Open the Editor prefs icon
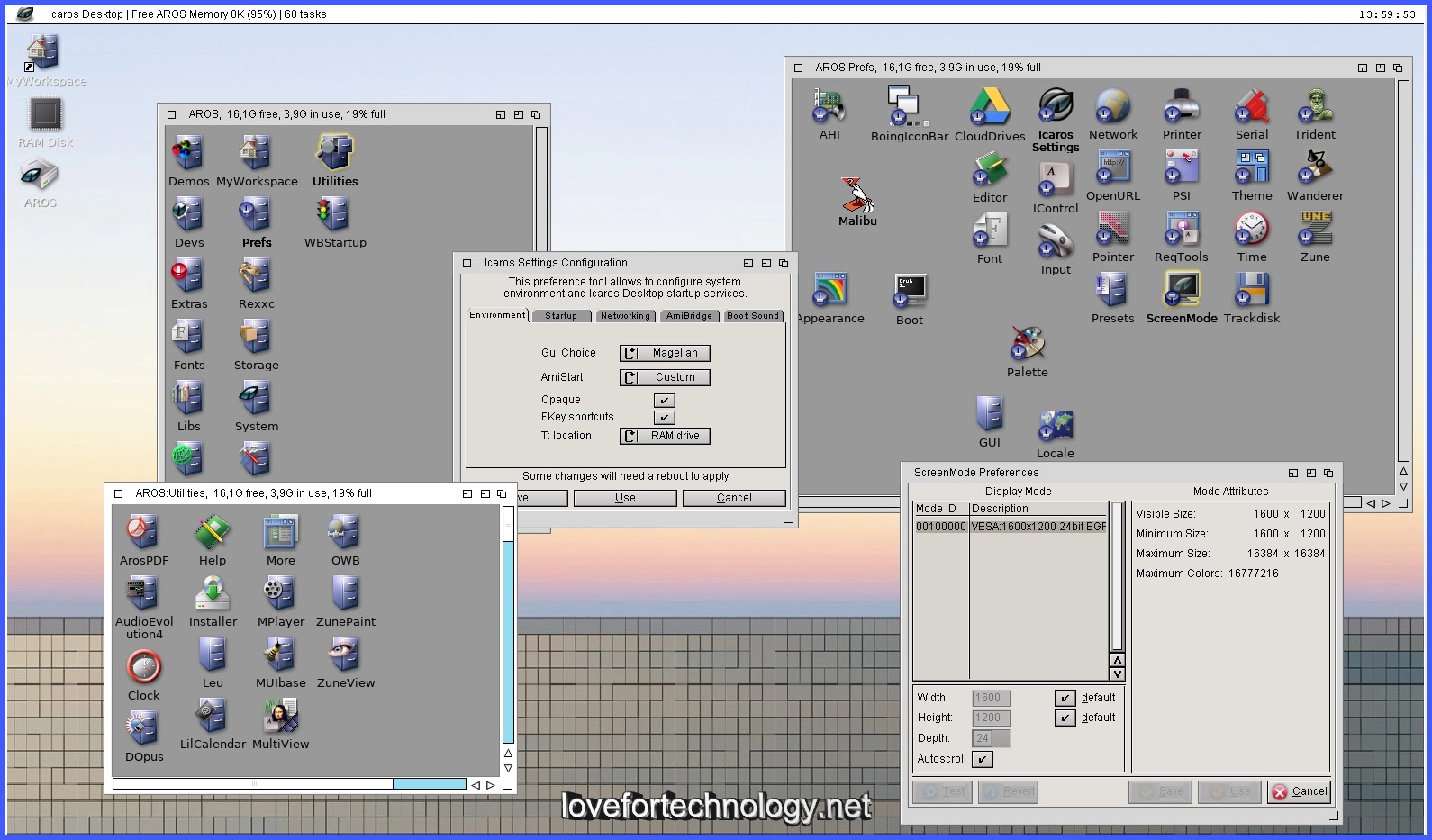 coord(989,170)
